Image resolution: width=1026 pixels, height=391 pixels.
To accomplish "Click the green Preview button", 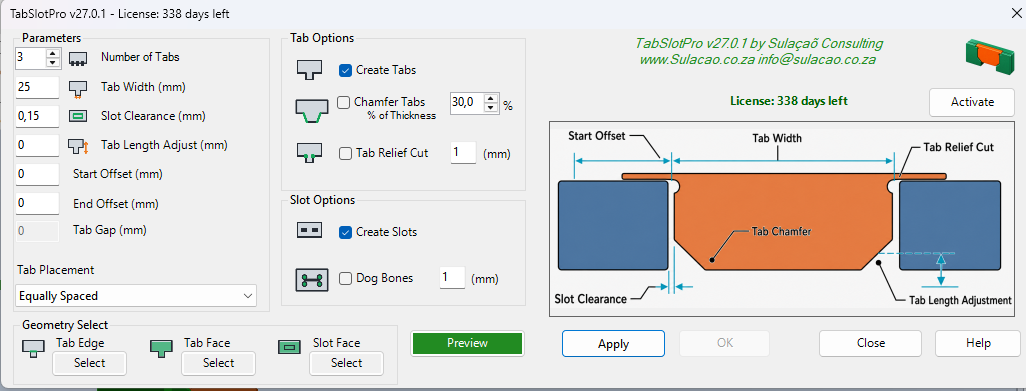I will pyautogui.click(x=468, y=343).
